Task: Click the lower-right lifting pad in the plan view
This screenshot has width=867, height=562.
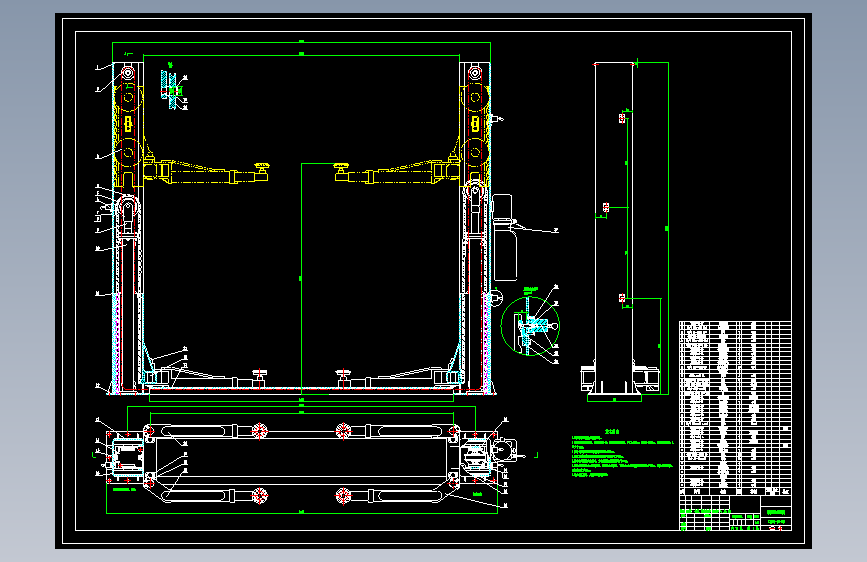Action: point(343,496)
